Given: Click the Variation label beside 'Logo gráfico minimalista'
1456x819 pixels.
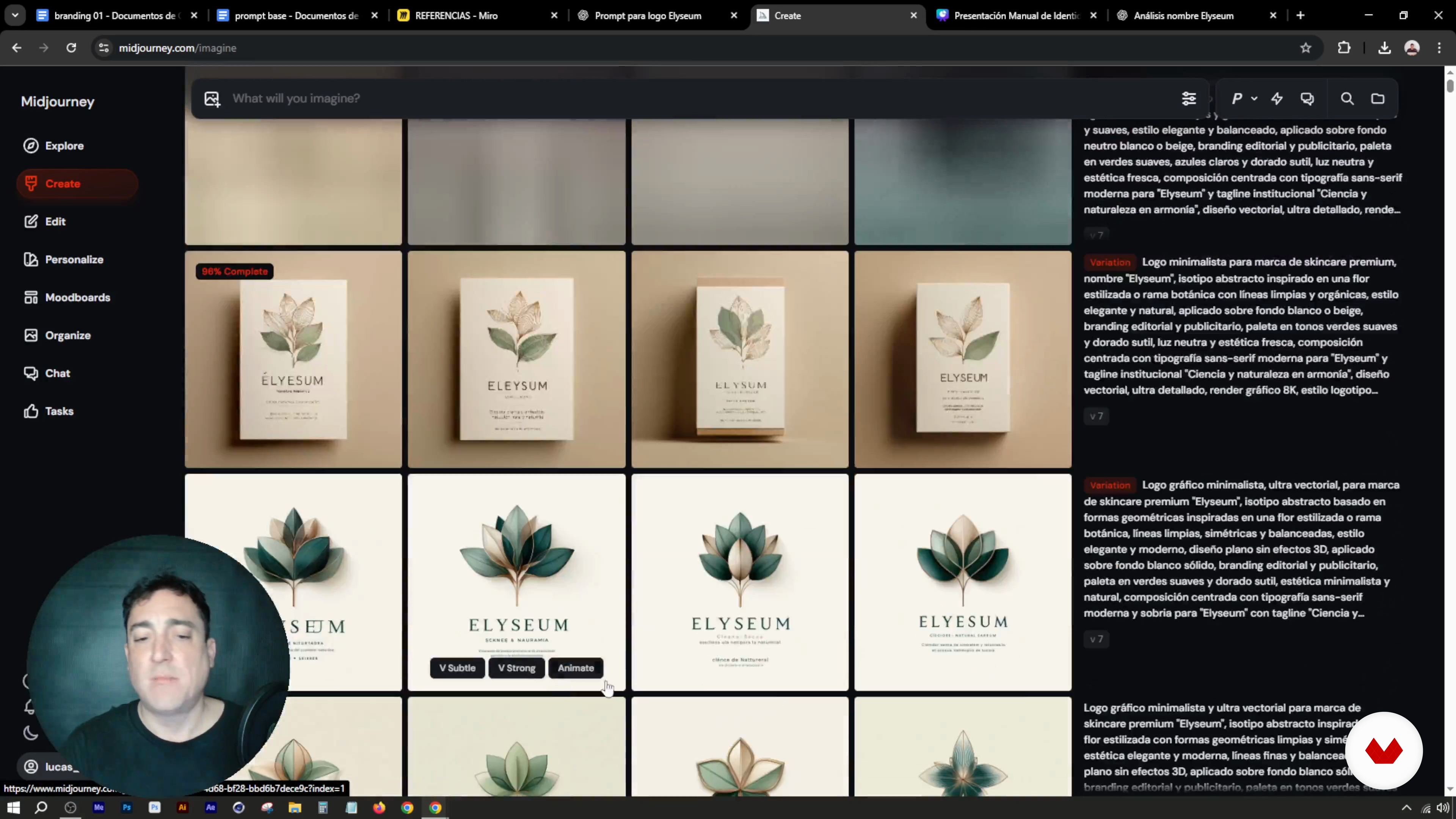Looking at the screenshot, I should click(1110, 485).
